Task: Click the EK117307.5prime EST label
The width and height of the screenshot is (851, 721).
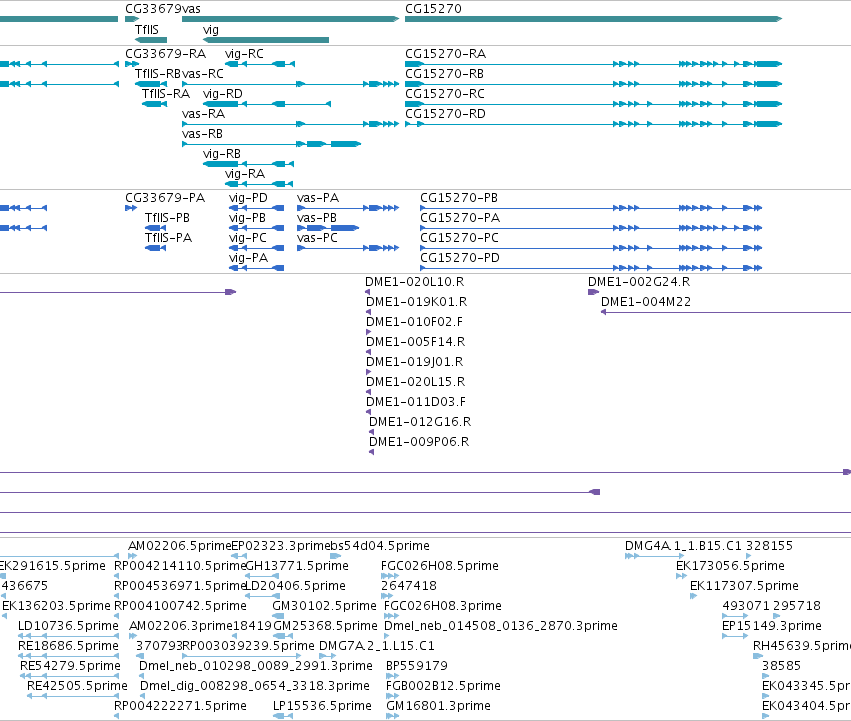Action: (744, 586)
